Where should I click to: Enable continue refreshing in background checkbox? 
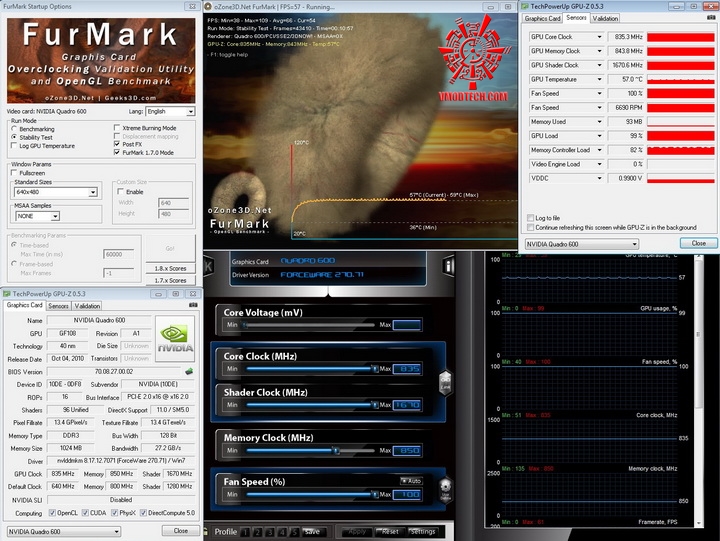click(x=531, y=227)
